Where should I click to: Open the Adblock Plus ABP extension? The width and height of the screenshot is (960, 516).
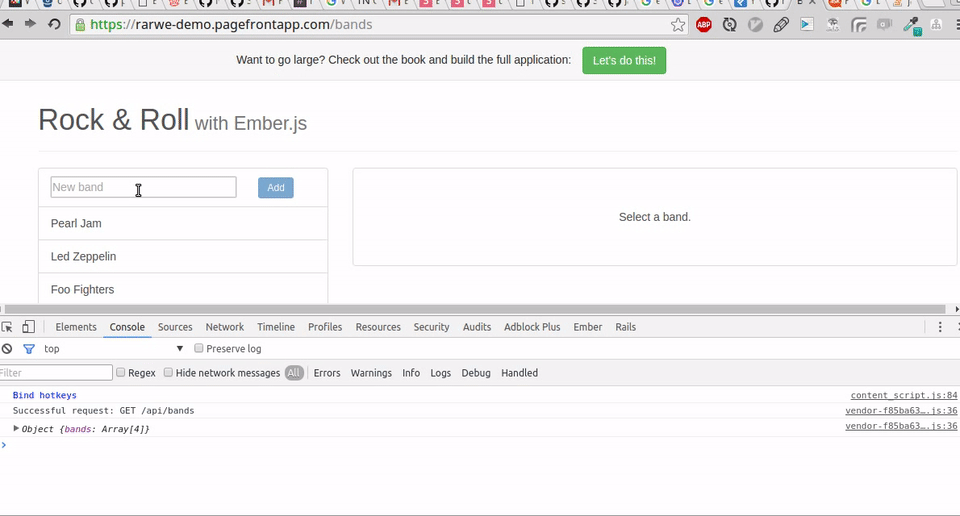704,25
